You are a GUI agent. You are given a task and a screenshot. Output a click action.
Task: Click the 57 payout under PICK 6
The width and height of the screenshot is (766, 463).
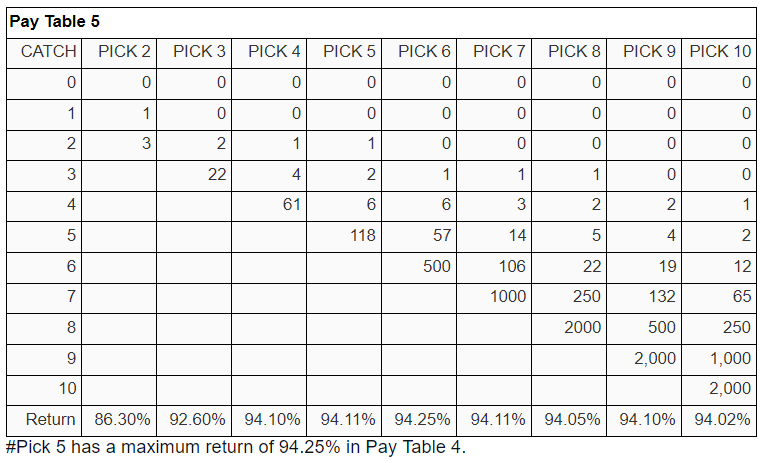pyautogui.click(x=442, y=235)
